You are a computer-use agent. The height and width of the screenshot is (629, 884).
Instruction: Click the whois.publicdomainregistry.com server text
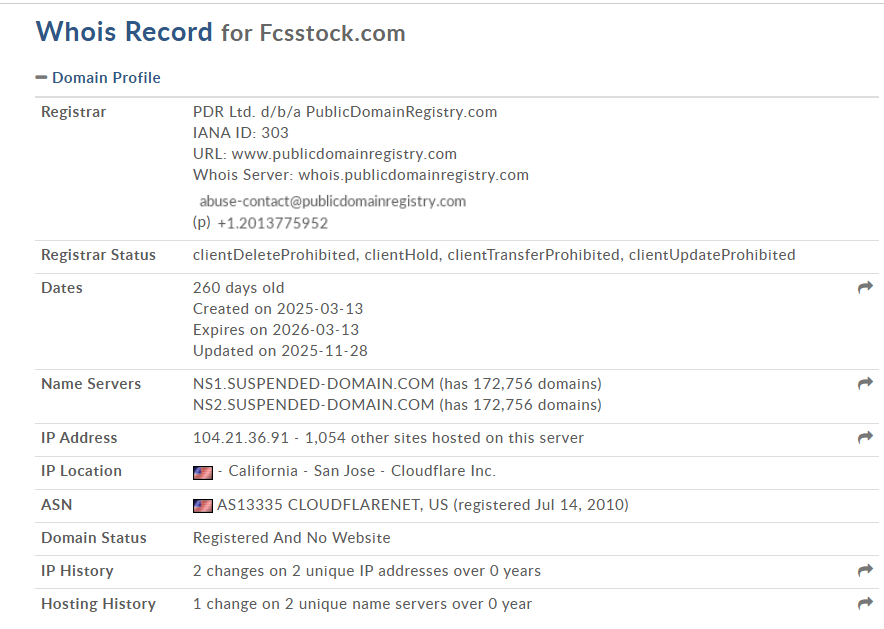(413, 175)
